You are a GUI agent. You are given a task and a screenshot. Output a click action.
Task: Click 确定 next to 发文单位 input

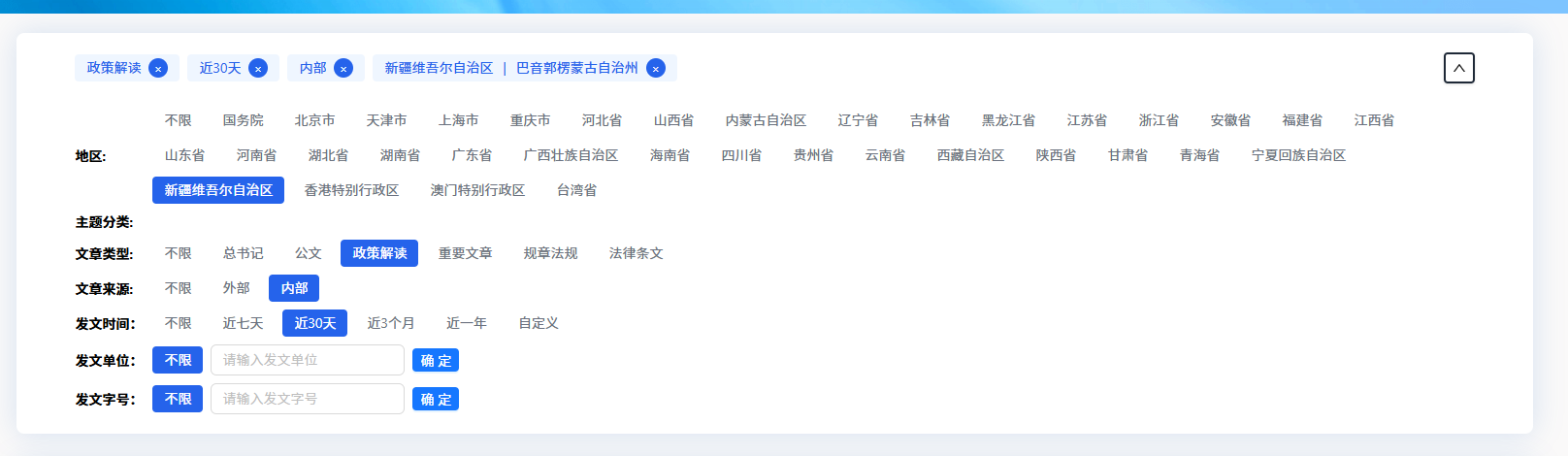(x=436, y=360)
